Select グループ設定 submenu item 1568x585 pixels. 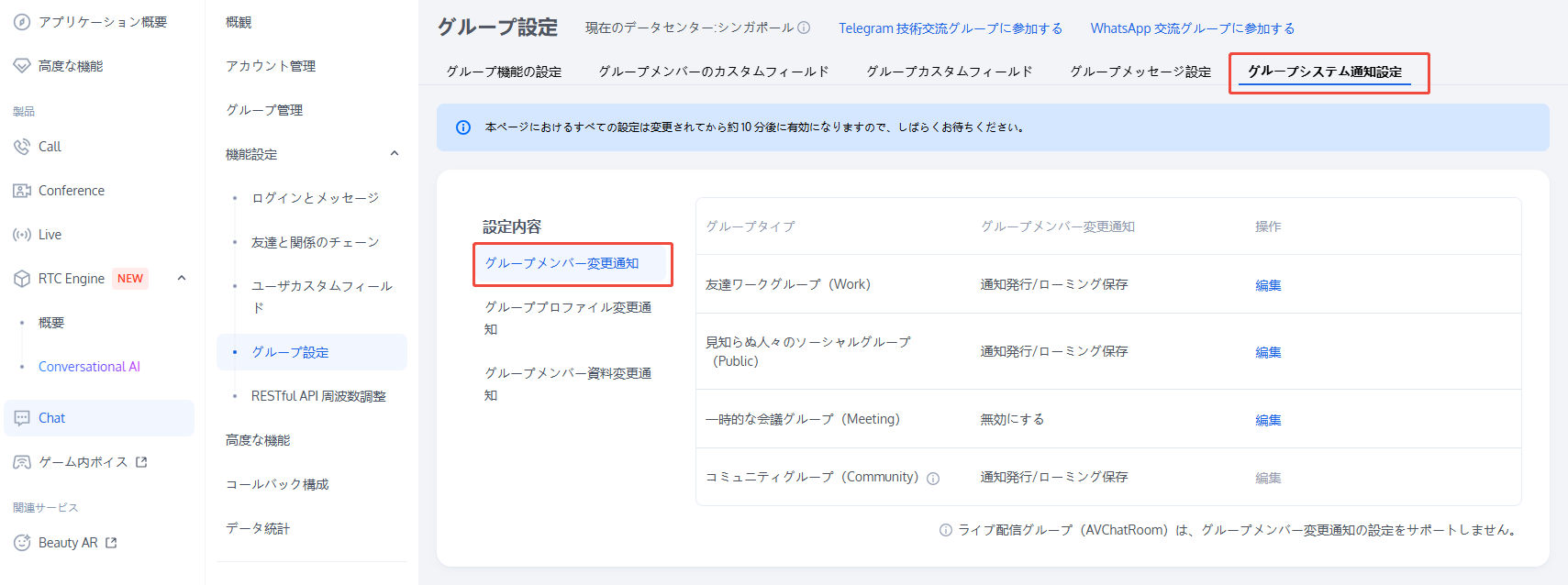312,352
